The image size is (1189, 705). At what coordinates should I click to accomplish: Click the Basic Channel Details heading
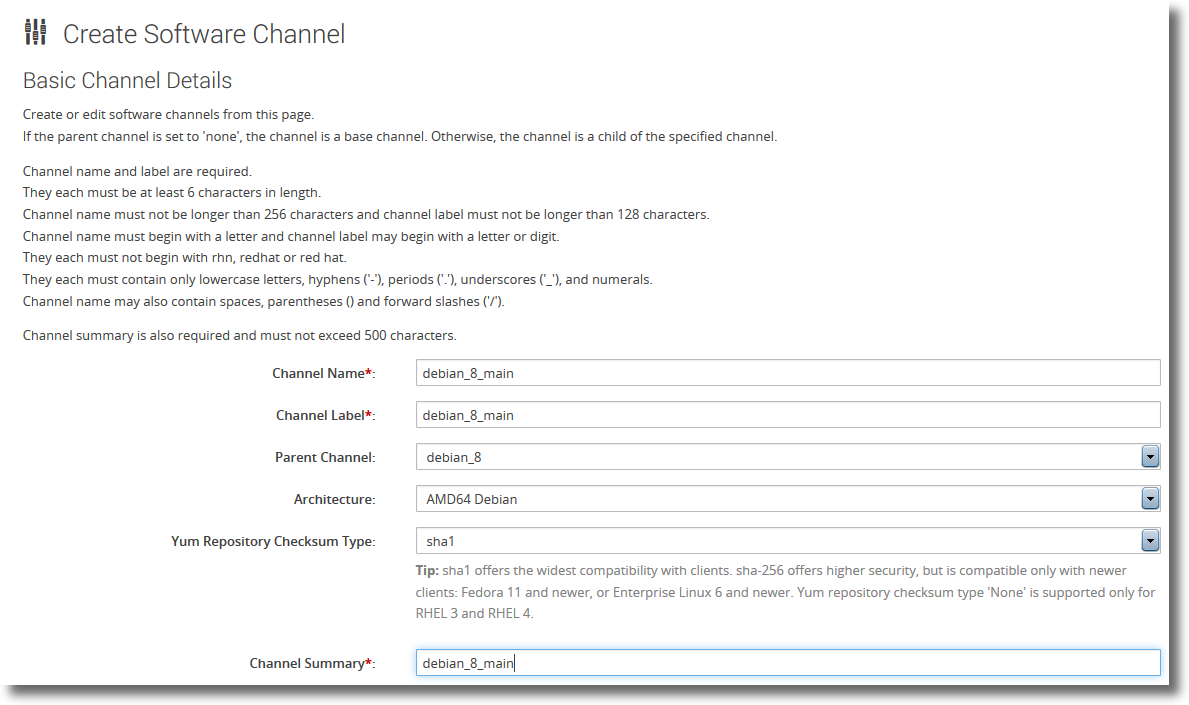point(127,80)
